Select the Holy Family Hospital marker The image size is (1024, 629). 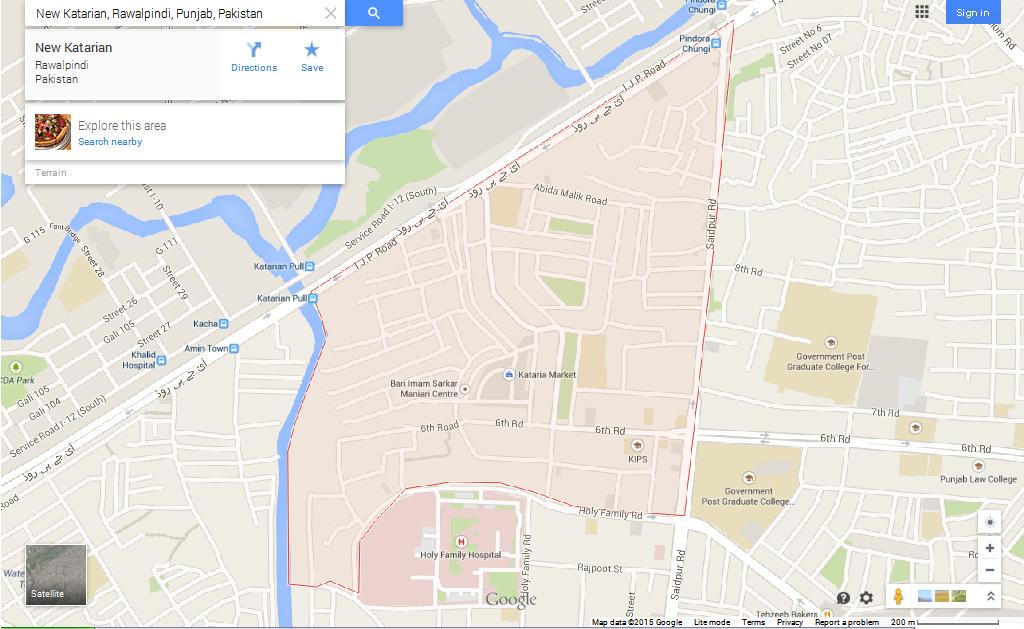(x=461, y=541)
